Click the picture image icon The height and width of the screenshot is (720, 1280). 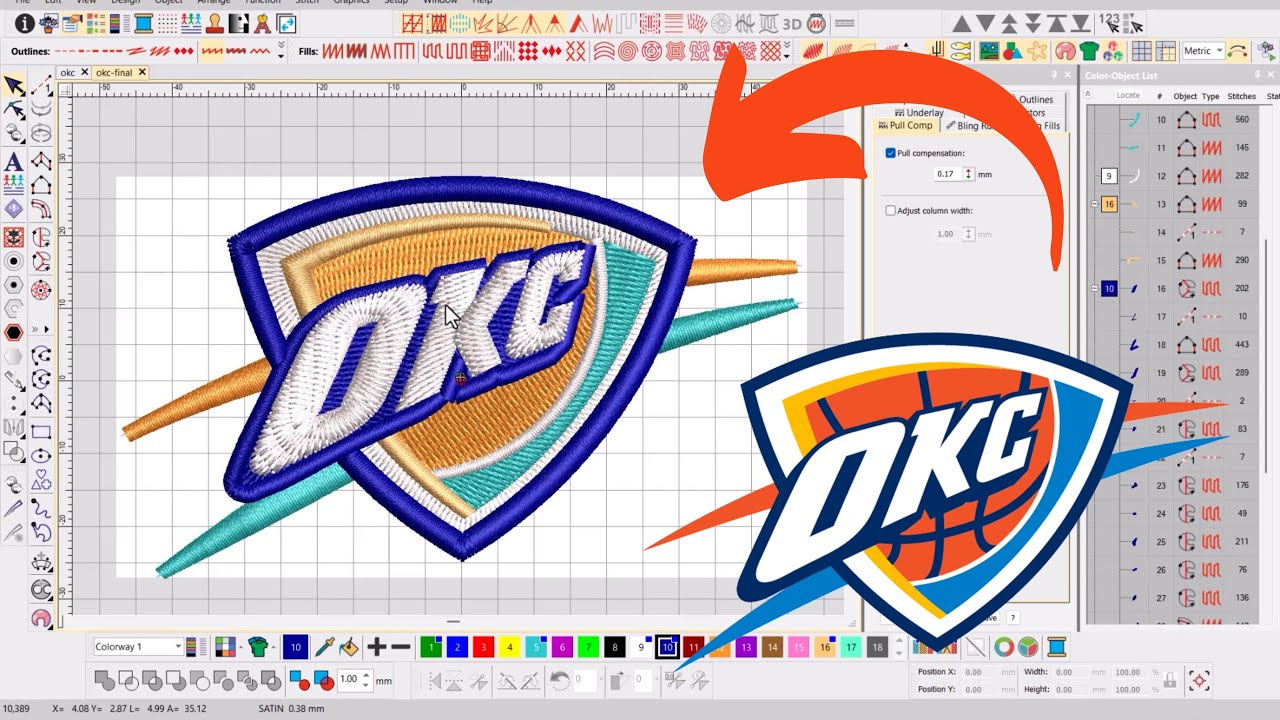click(x=989, y=50)
